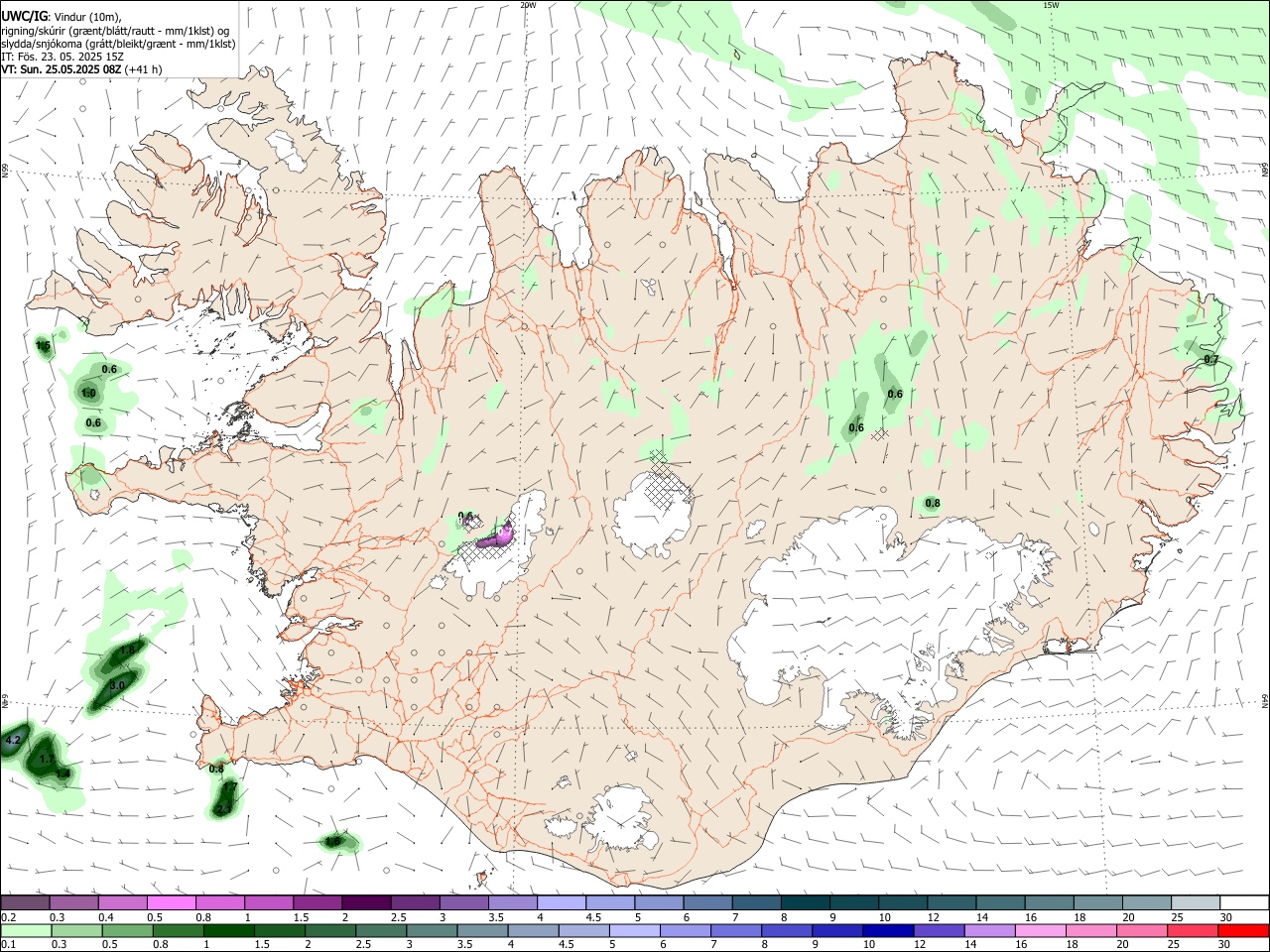Click the palest green 0.1–0.3 rain swatch
Screen dimensions: 1270x952
click(26, 931)
